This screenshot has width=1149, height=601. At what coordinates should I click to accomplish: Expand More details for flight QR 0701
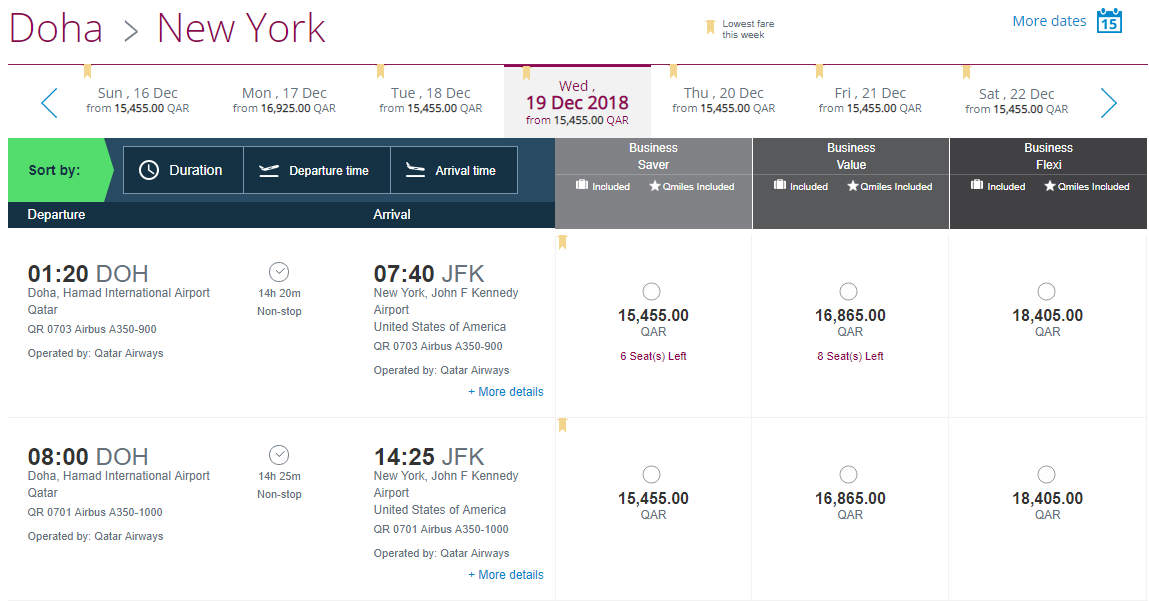click(x=506, y=575)
